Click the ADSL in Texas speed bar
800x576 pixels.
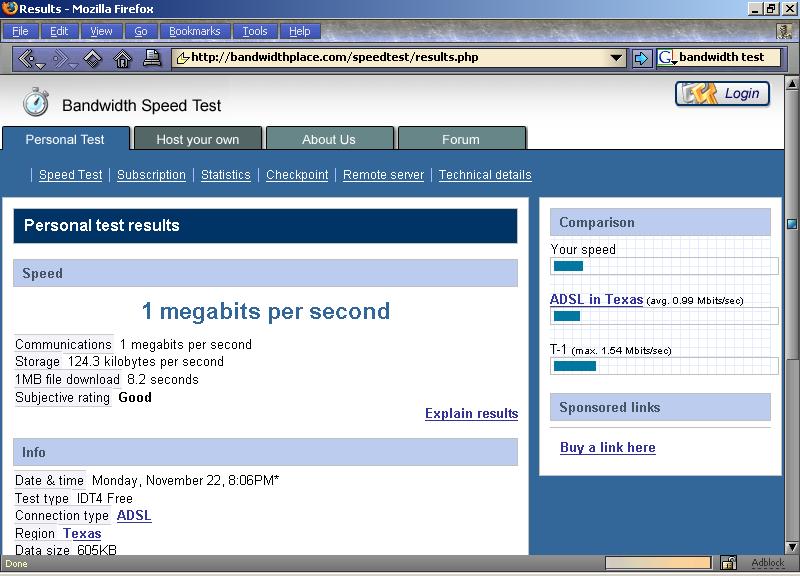664,316
